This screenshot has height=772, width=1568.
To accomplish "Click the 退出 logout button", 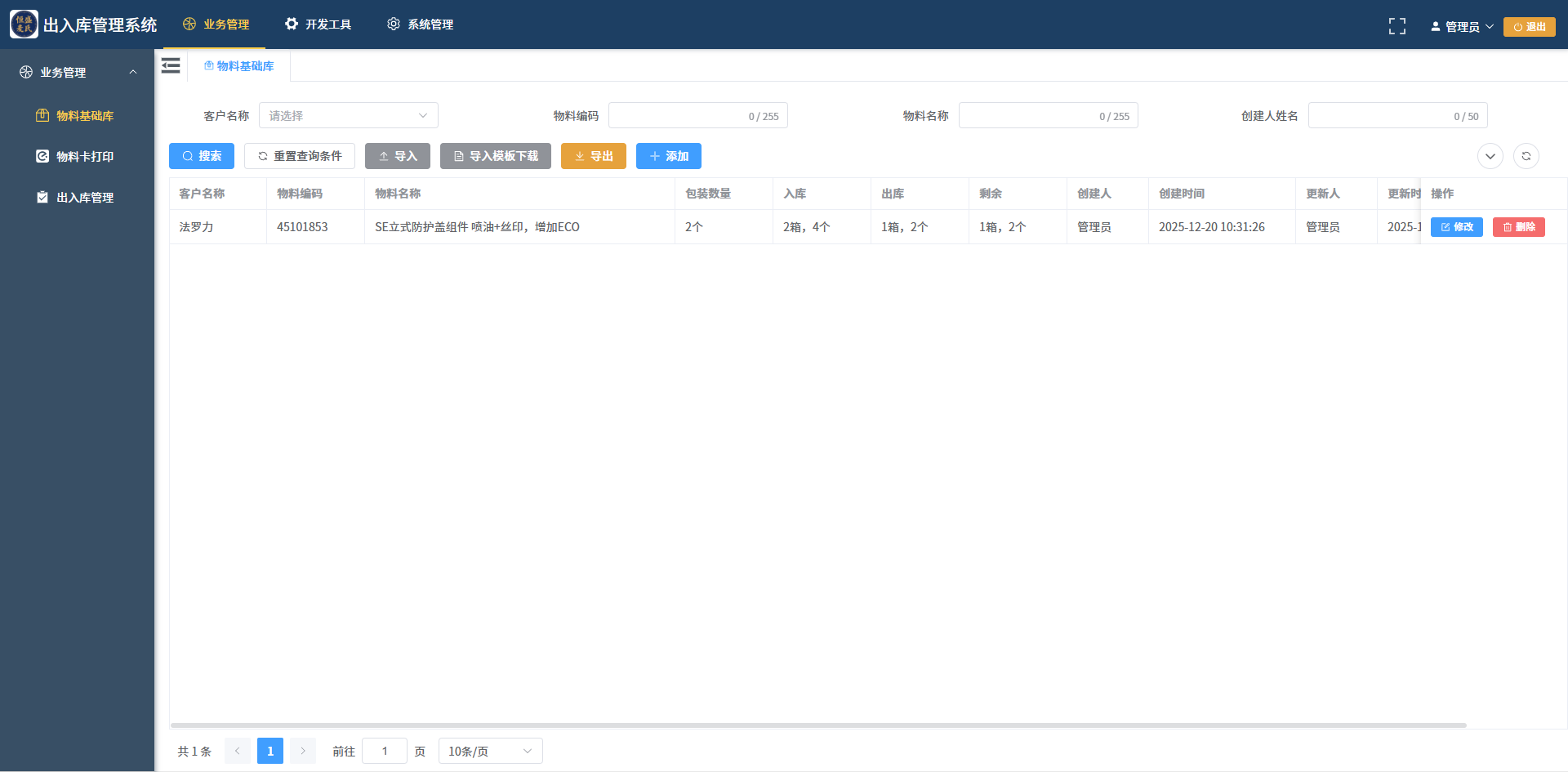I will coord(1529,25).
